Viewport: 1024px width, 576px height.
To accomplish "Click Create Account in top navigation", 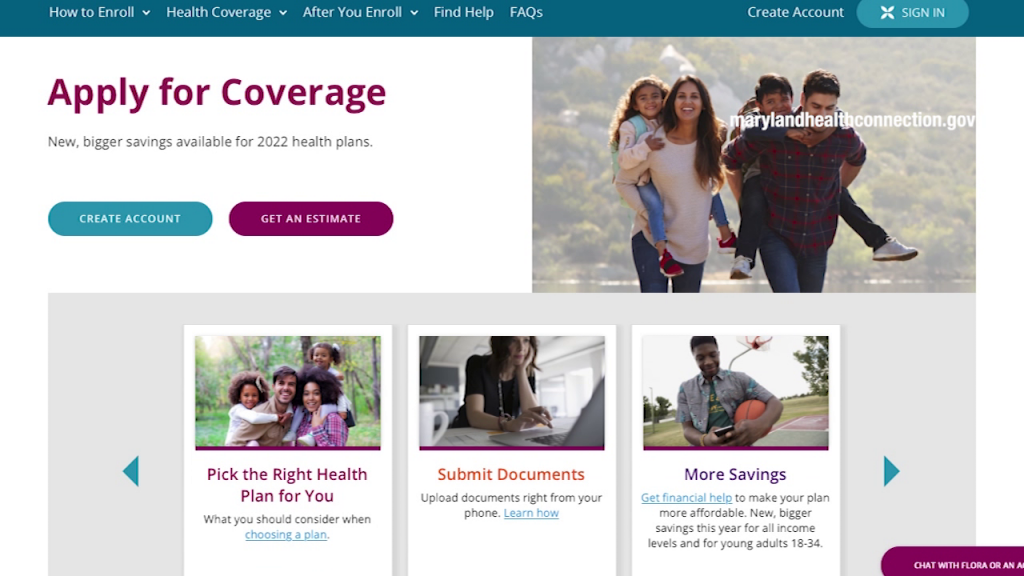I will pyautogui.click(x=795, y=12).
